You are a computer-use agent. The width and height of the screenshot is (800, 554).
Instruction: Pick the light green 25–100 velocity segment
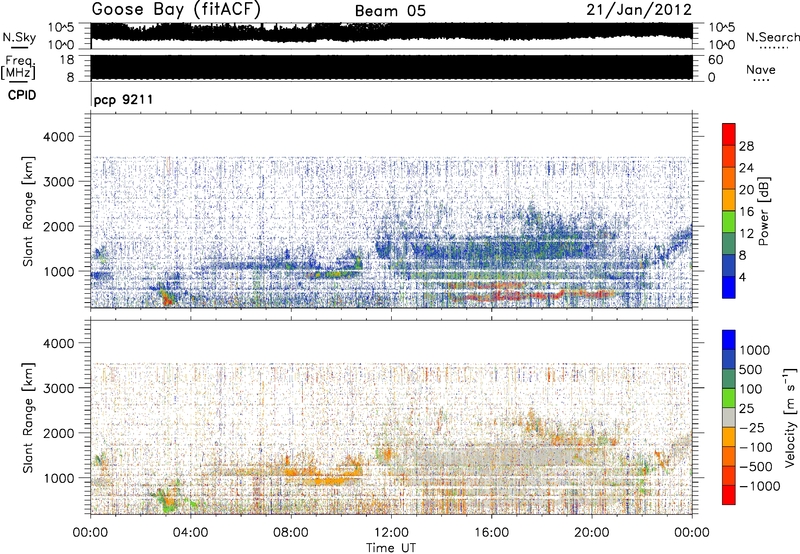click(729, 398)
